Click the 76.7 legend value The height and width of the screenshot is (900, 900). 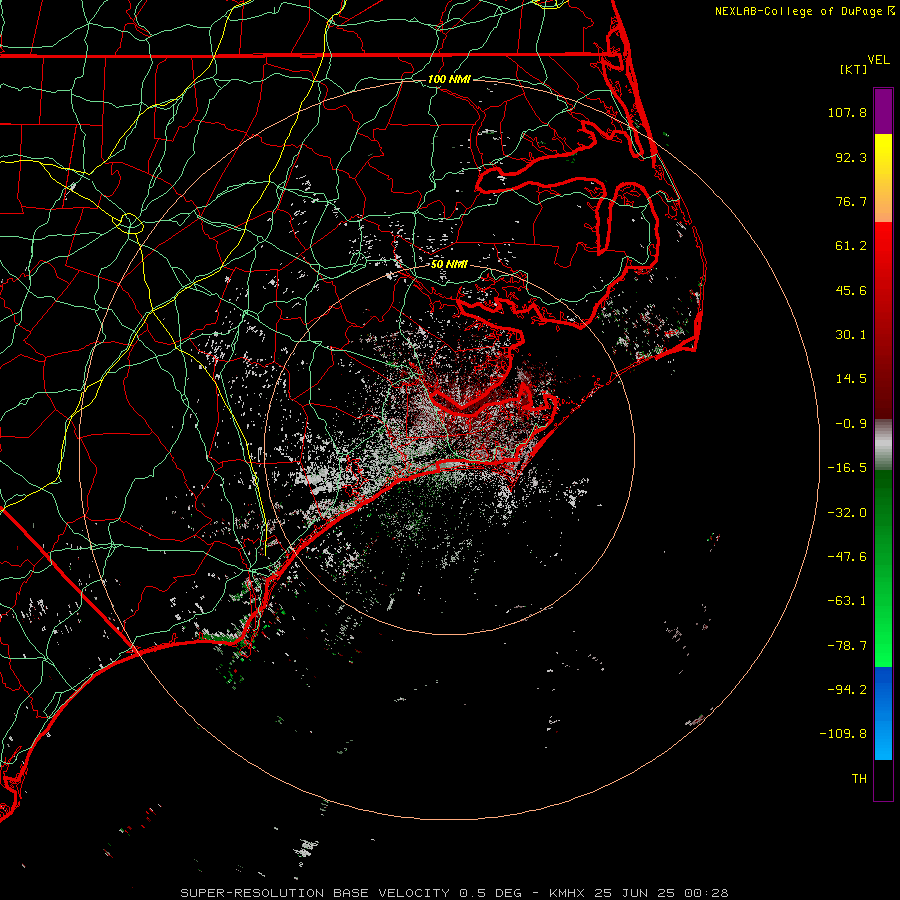pyautogui.click(x=851, y=201)
